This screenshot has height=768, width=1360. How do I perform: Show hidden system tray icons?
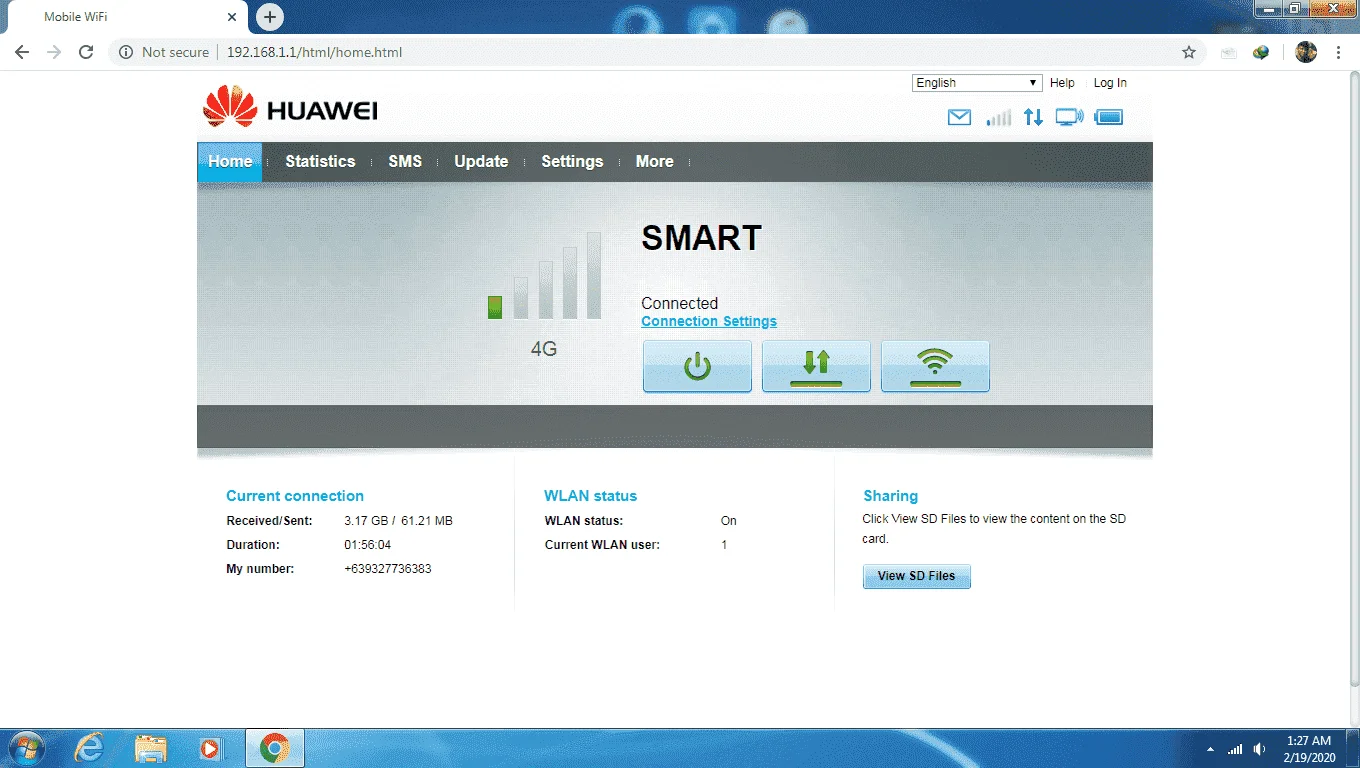point(1211,749)
